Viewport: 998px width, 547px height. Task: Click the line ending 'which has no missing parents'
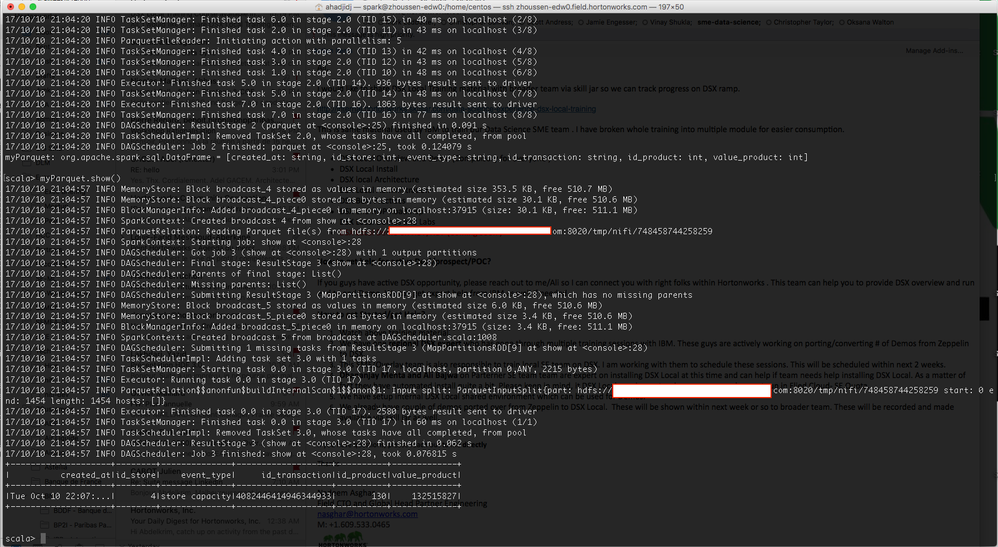(x=348, y=295)
